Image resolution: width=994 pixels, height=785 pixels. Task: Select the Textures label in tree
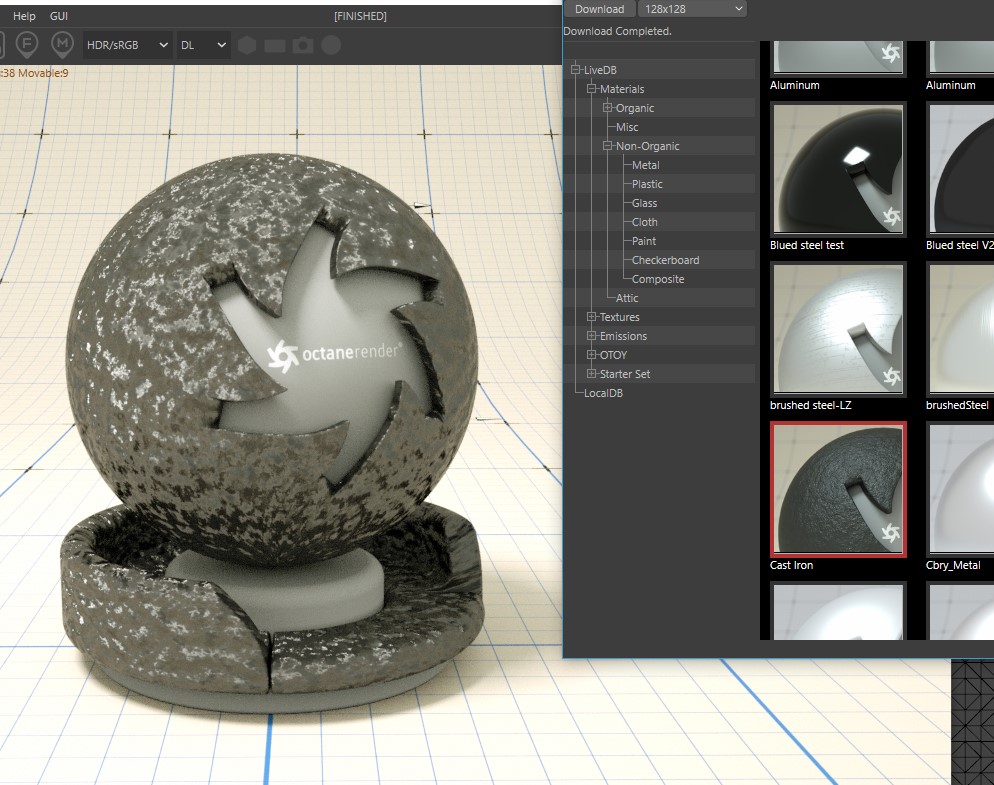pos(619,317)
